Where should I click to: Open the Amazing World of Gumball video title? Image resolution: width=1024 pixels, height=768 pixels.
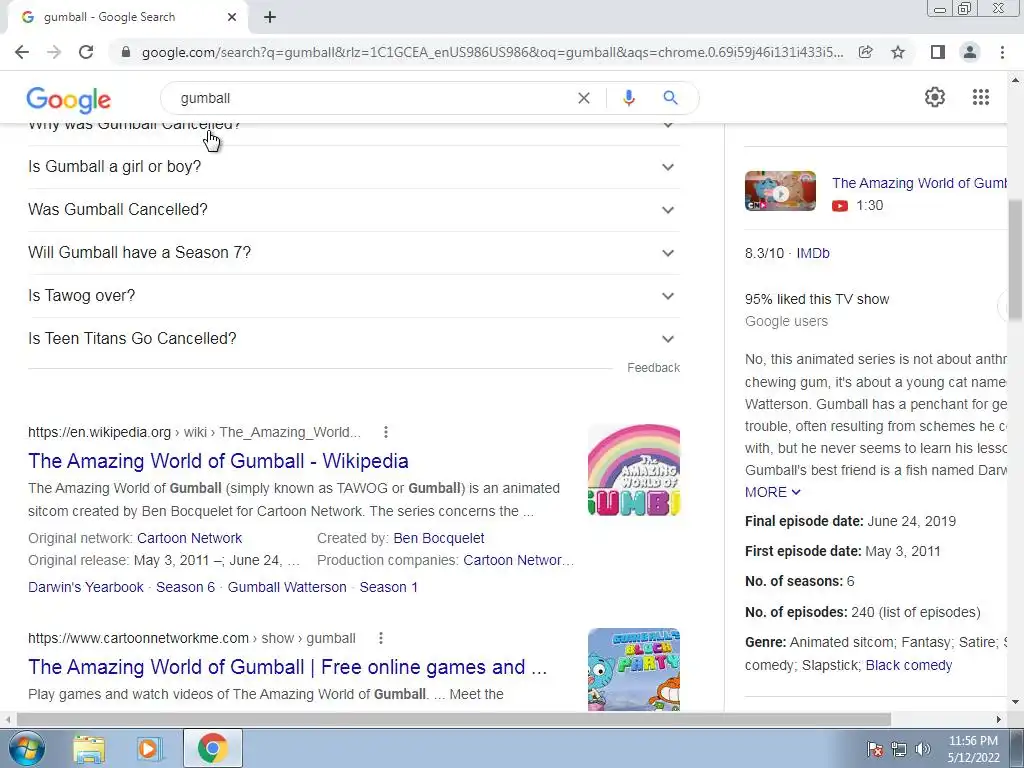tap(919, 184)
